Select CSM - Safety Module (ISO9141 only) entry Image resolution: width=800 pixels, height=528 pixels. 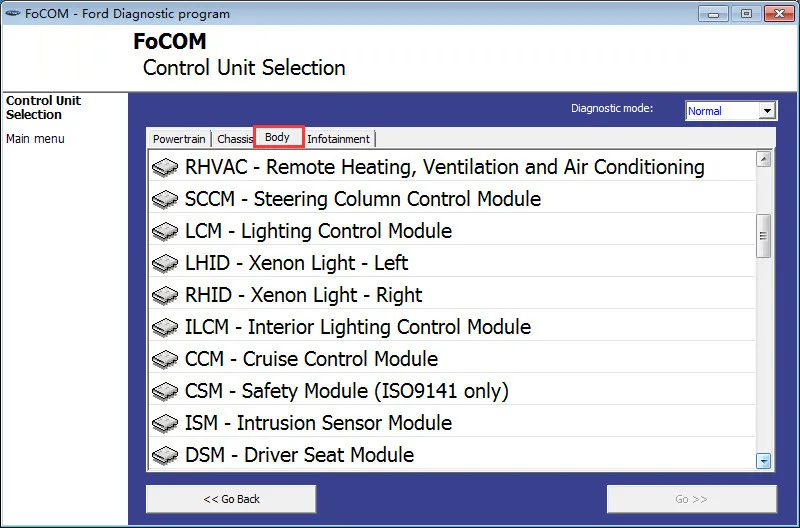[x=452, y=391]
